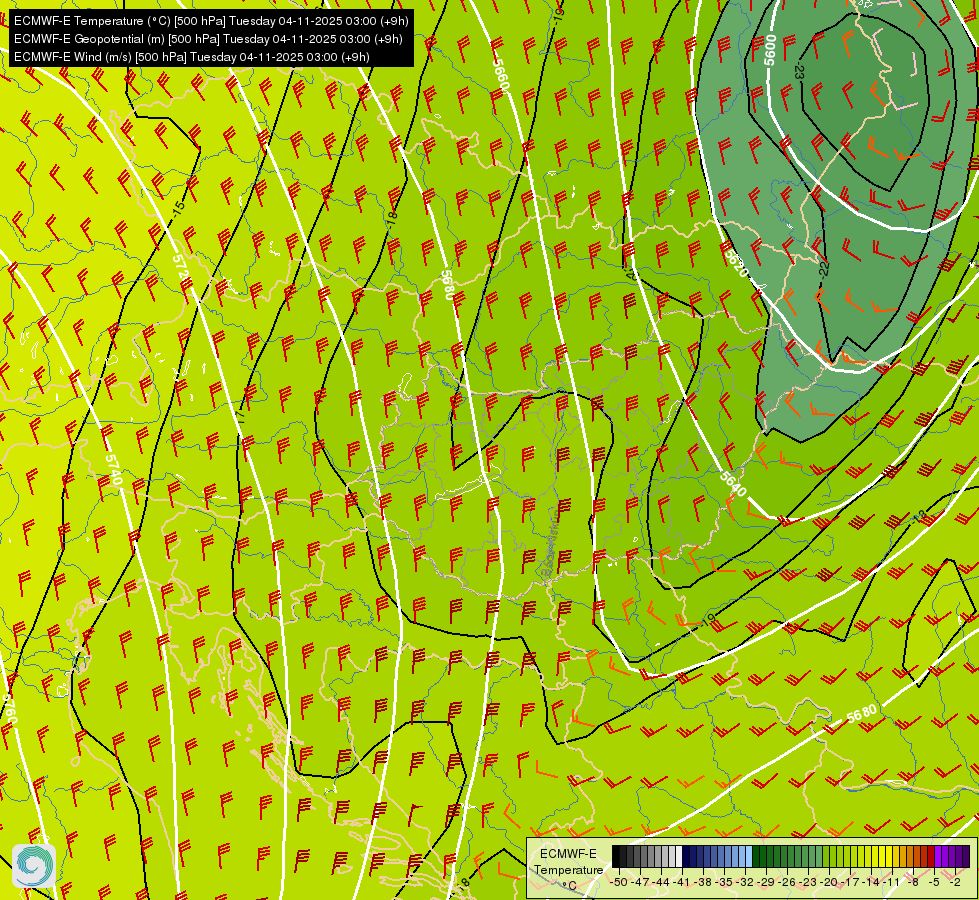Click legend tick label -8
This screenshot has height=900, width=979.
click(x=913, y=882)
